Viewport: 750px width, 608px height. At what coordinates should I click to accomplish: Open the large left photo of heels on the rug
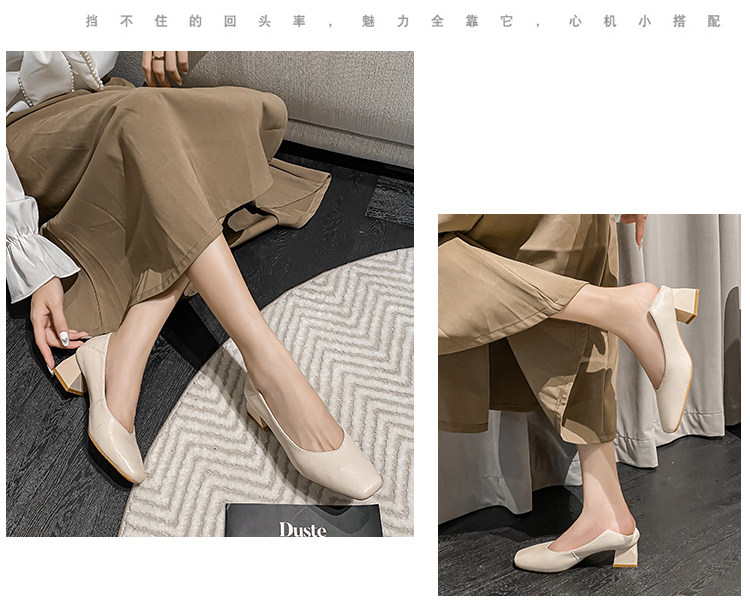pos(210,294)
